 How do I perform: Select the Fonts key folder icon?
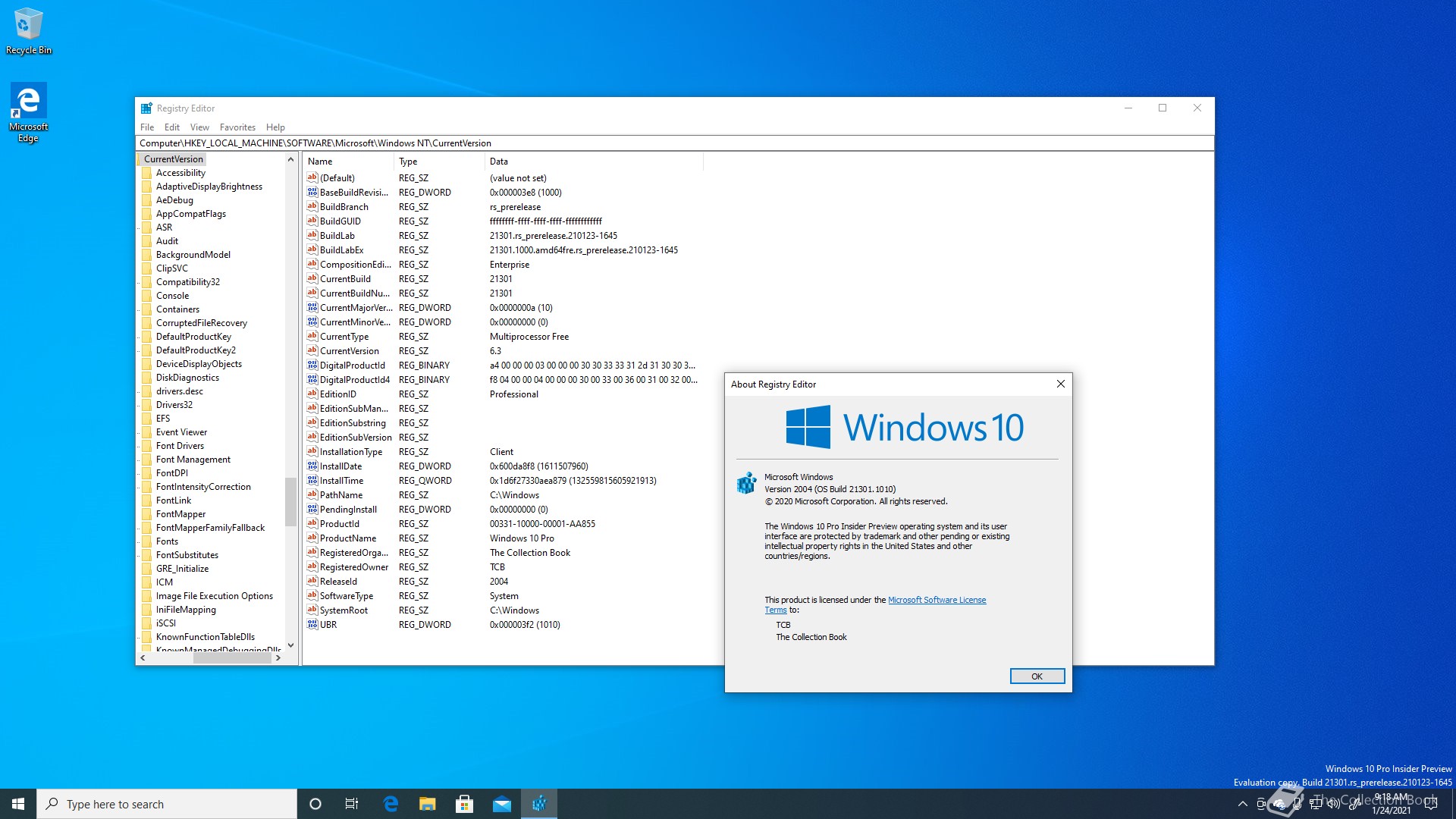pyautogui.click(x=147, y=541)
